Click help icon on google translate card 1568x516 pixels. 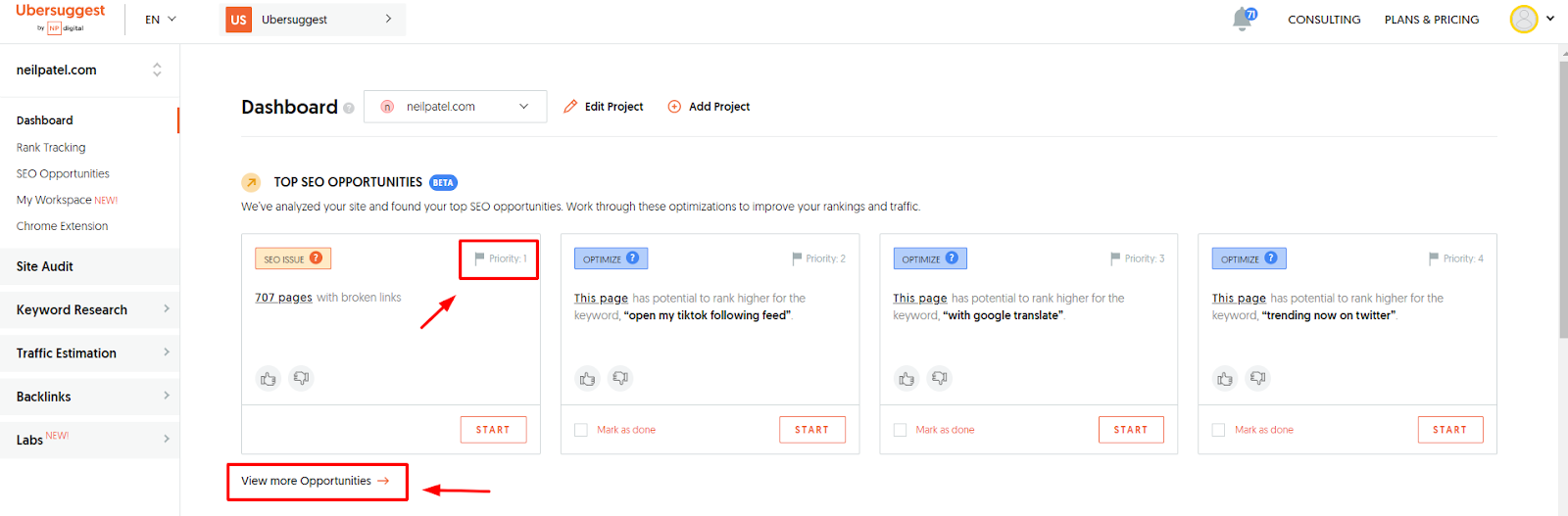(952, 258)
